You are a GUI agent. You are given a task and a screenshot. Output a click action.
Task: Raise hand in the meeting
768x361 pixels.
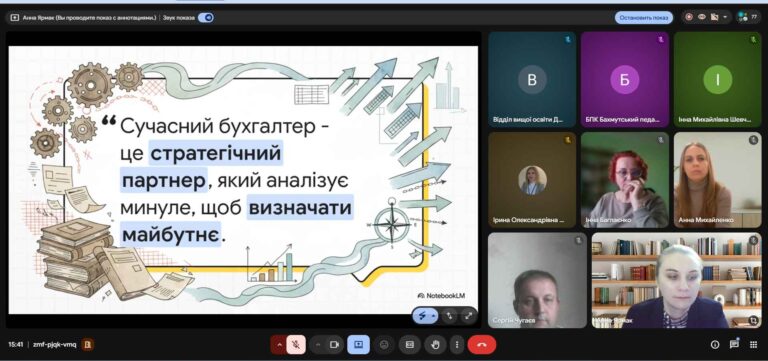435,345
